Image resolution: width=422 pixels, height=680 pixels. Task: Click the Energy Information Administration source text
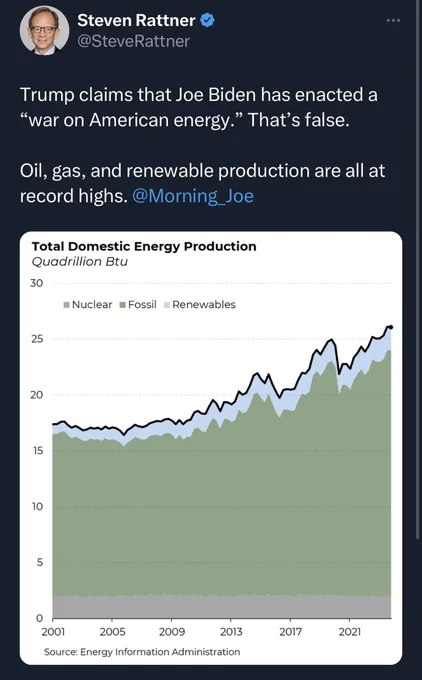click(x=160, y=652)
